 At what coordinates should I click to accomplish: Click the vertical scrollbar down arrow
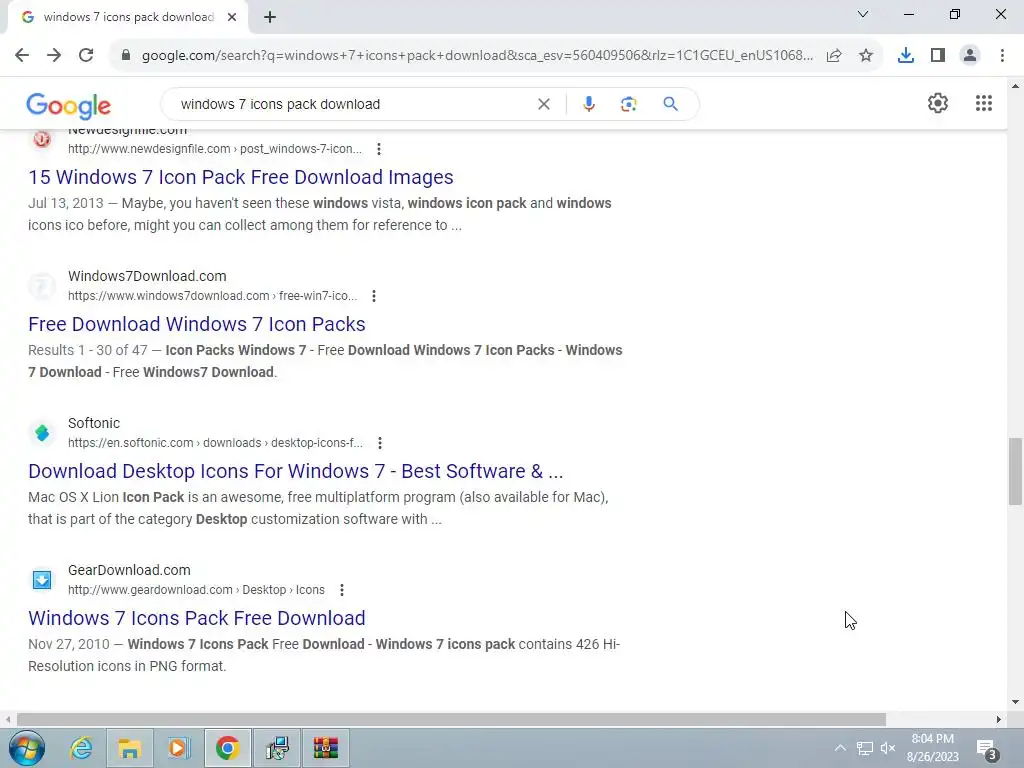coord(1015,702)
